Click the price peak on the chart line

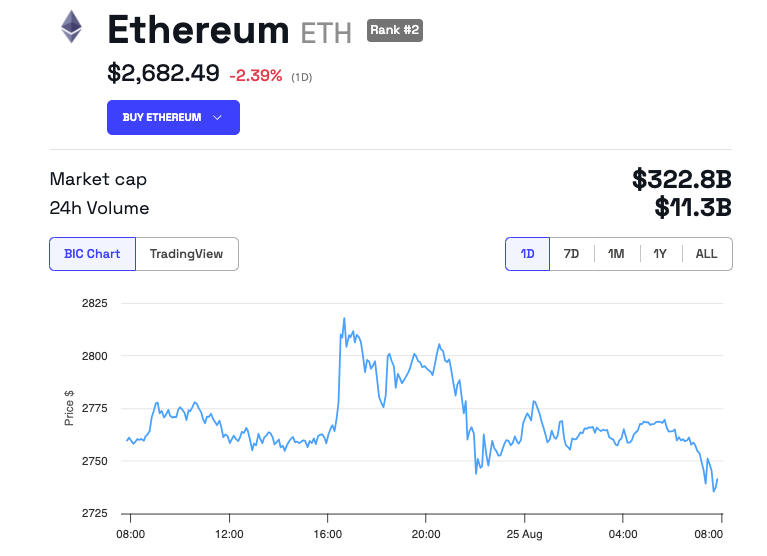(x=344, y=320)
